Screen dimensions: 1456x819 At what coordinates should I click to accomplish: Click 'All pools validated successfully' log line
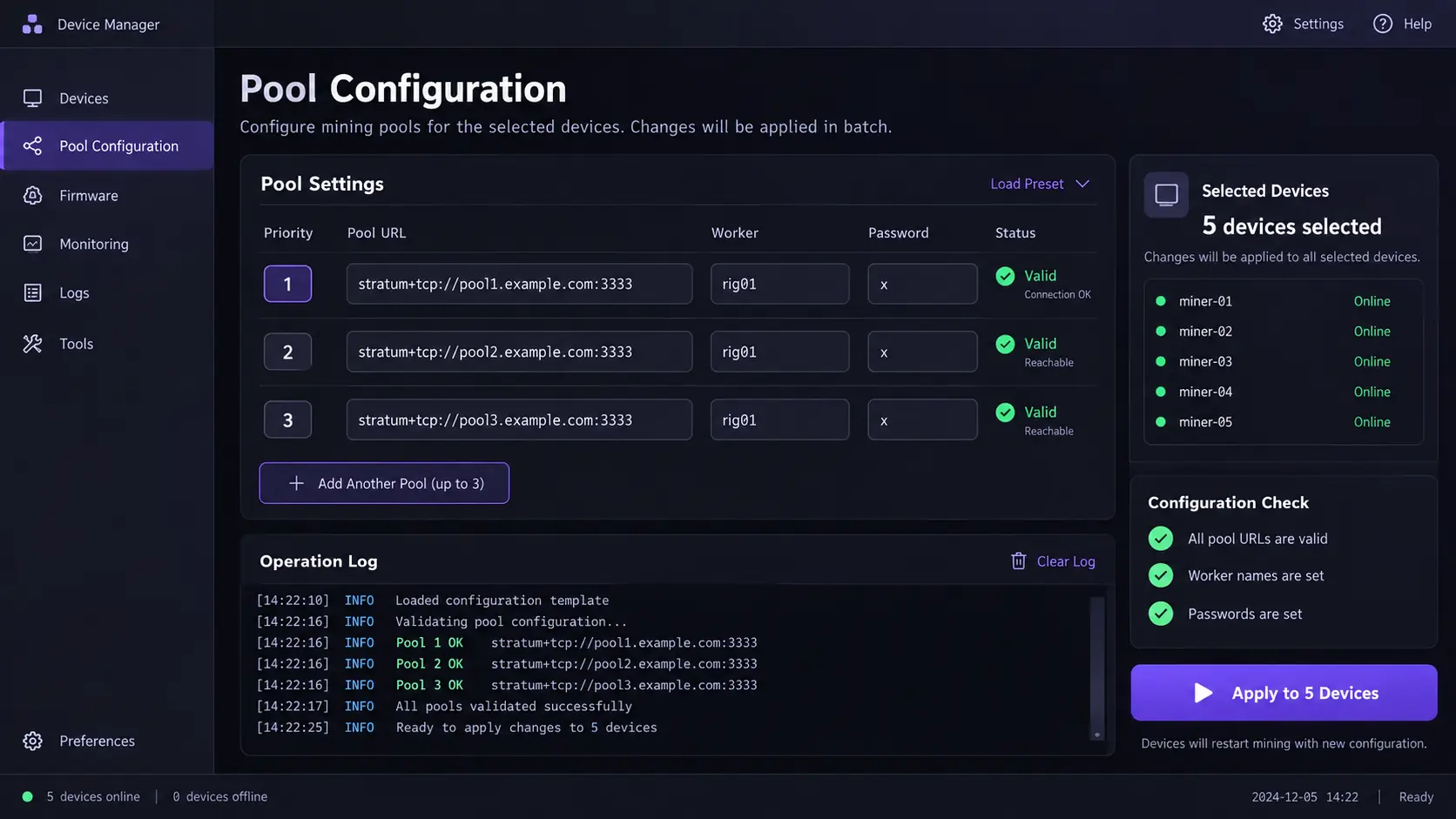coord(514,706)
